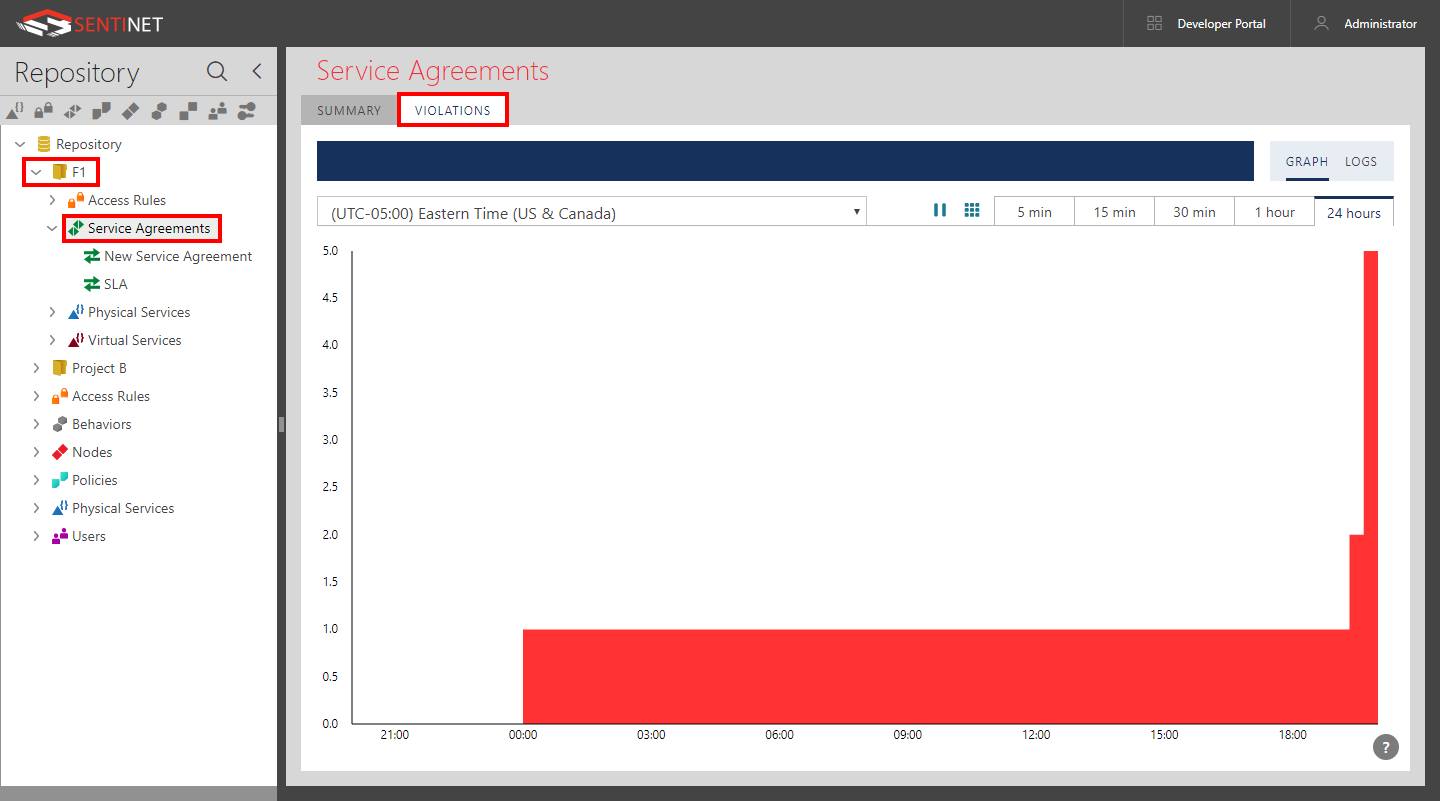Expand the Project B folder
Image resolution: width=1440 pixels, height=801 pixels.
point(36,368)
